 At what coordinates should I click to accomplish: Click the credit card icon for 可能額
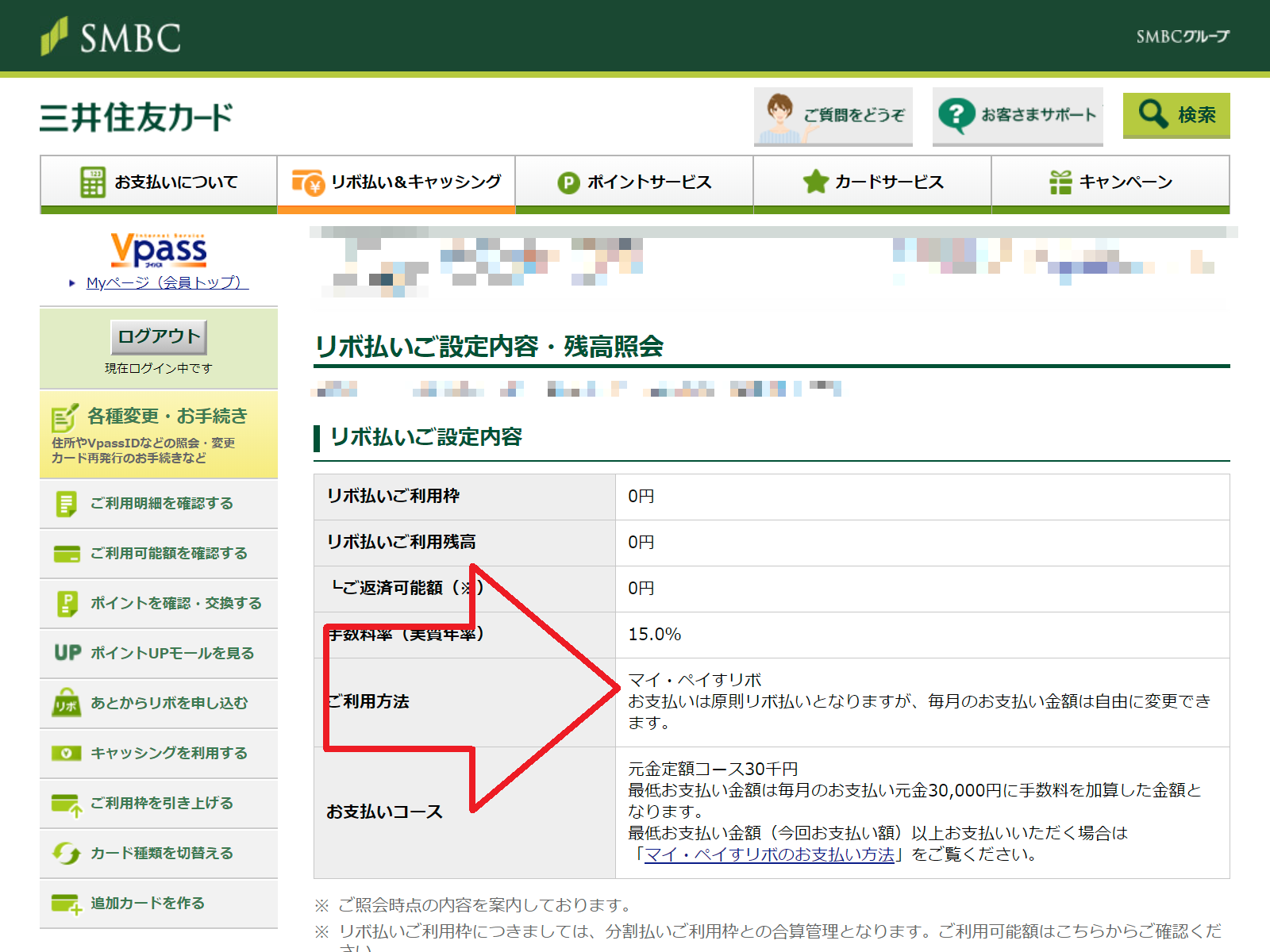tap(67, 554)
